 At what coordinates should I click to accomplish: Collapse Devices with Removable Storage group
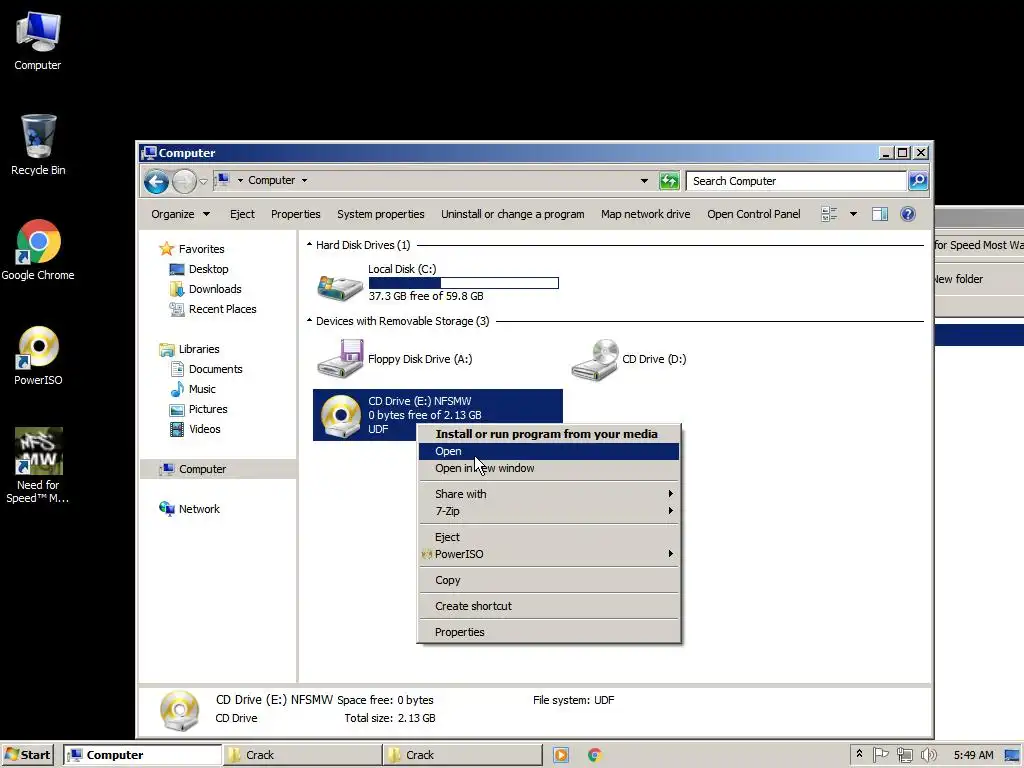pos(310,321)
